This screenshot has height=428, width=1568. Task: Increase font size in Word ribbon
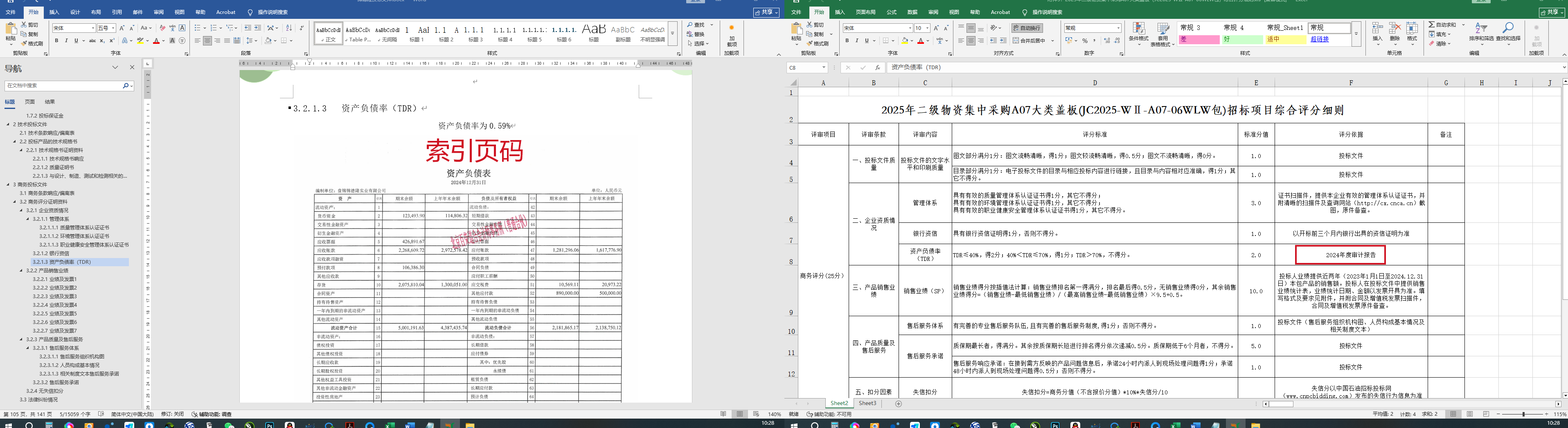[122, 28]
